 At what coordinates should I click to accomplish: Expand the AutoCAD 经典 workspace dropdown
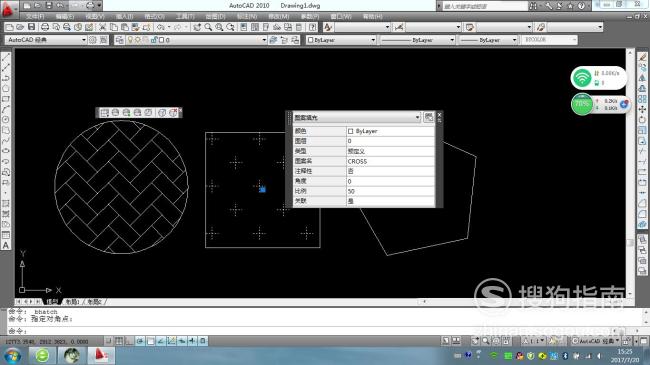pyautogui.click(x=46, y=40)
